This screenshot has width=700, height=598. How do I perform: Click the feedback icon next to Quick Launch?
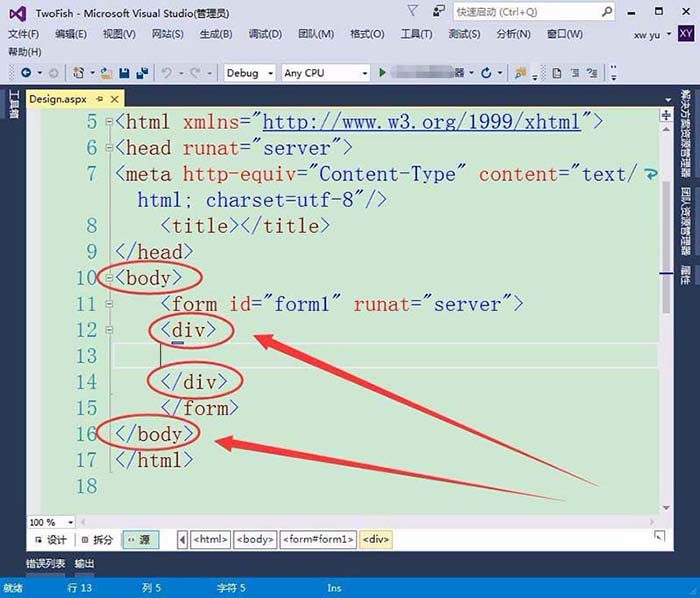pos(439,11)
